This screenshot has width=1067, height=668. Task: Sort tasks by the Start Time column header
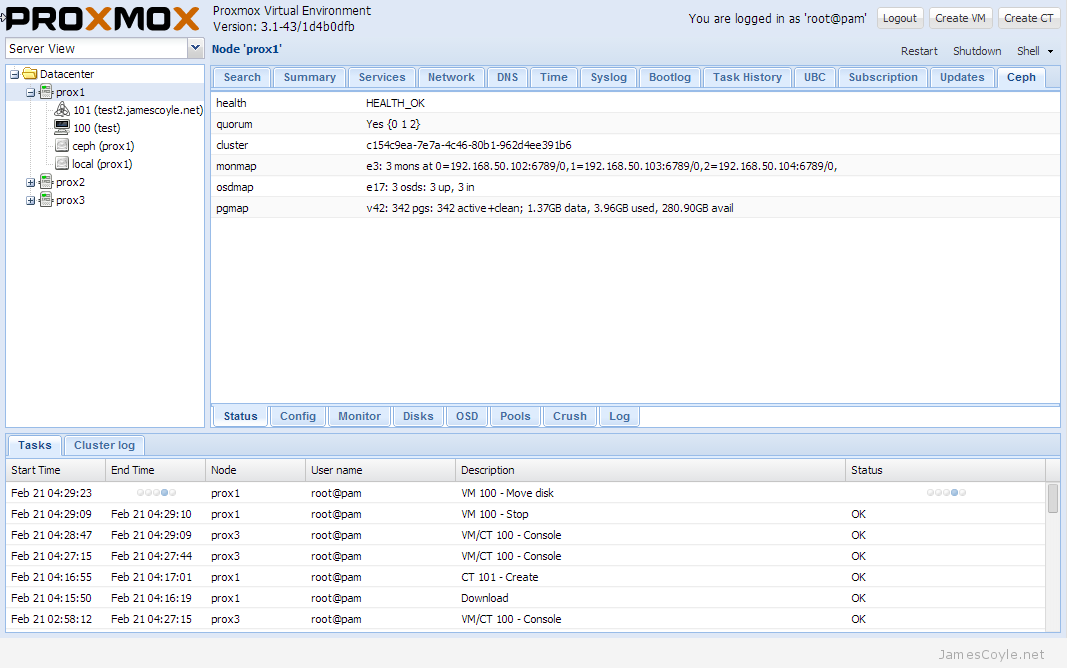(56, 470)
